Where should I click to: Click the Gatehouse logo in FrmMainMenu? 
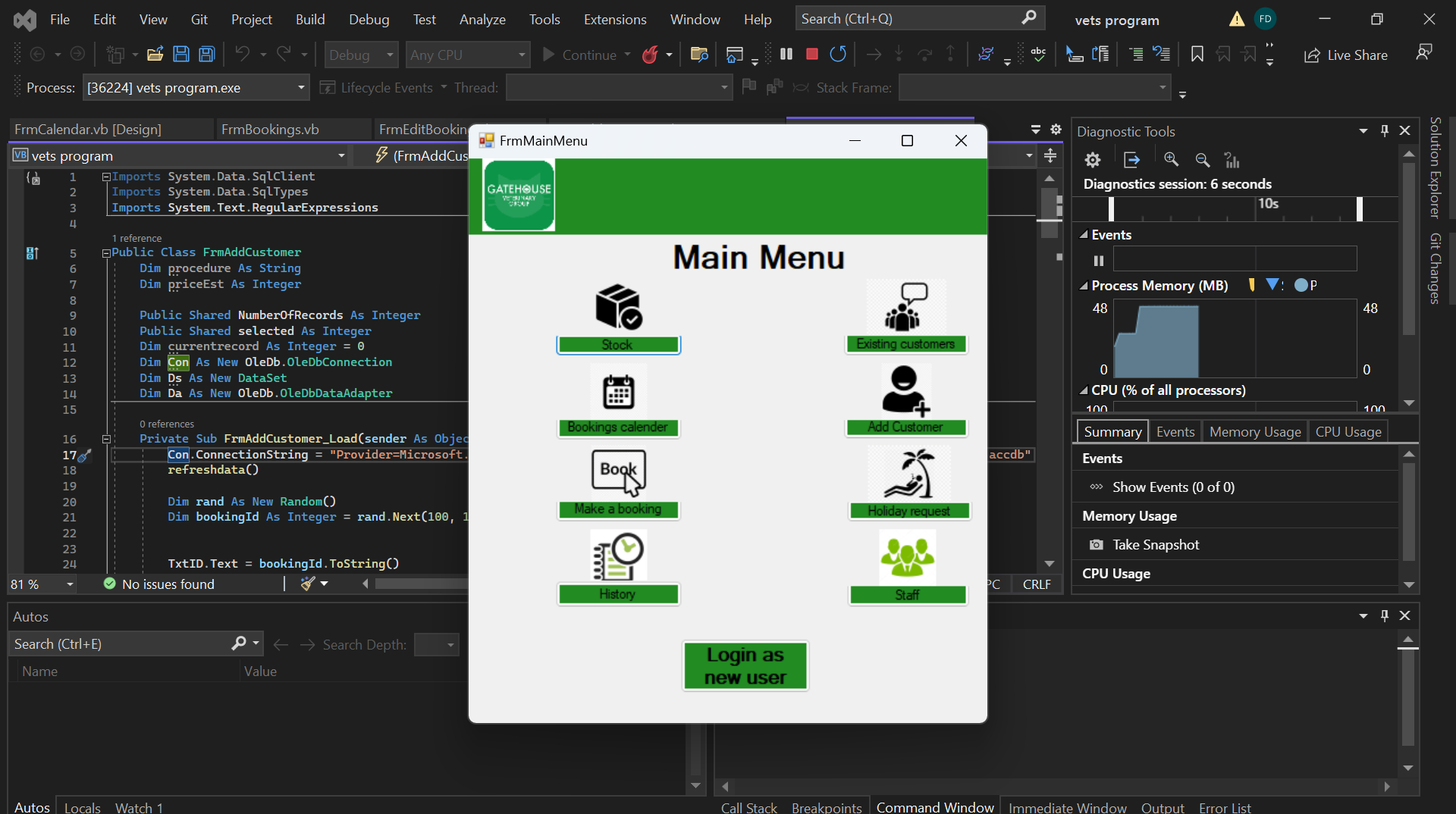tap(519, 196)
